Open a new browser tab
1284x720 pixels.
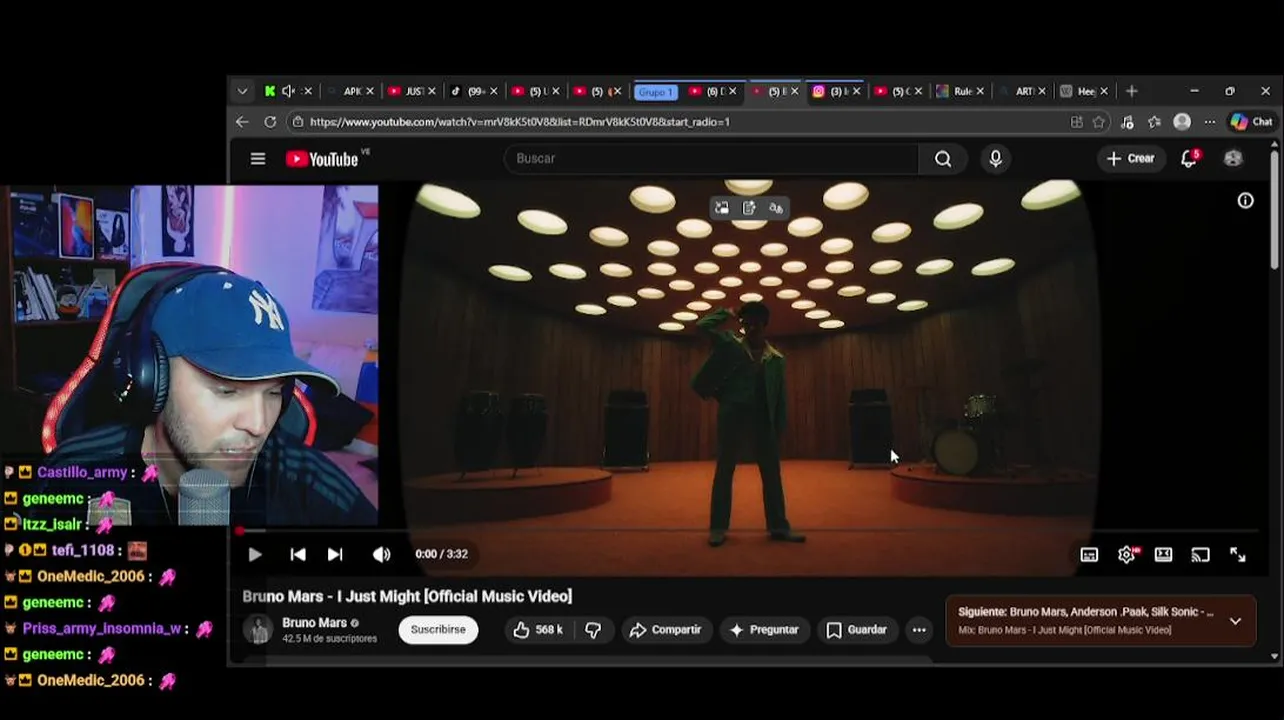coord(1131,91)
